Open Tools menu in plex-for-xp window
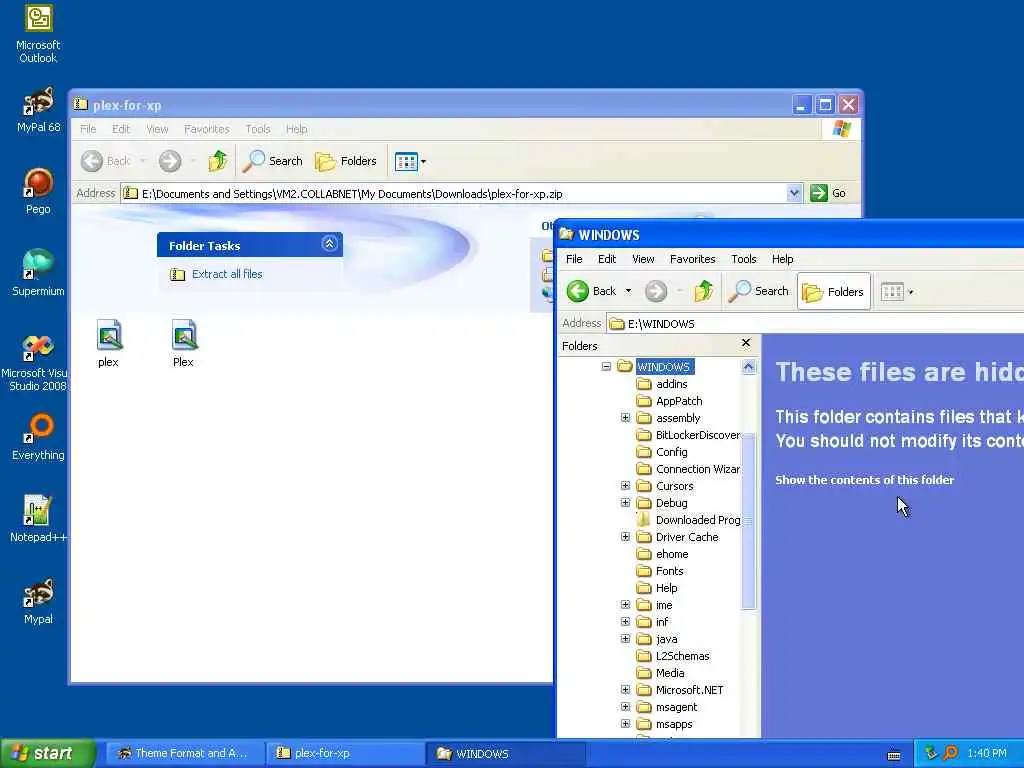1024x768 pixels. point(258,129)
